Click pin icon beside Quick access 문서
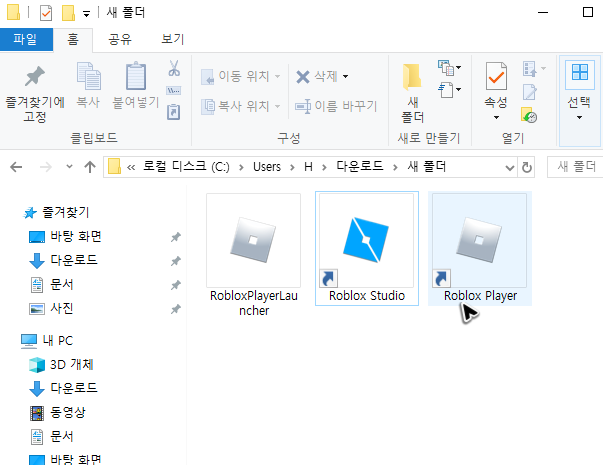The width and height of the screenshot is (603, 465). point(175,285)
